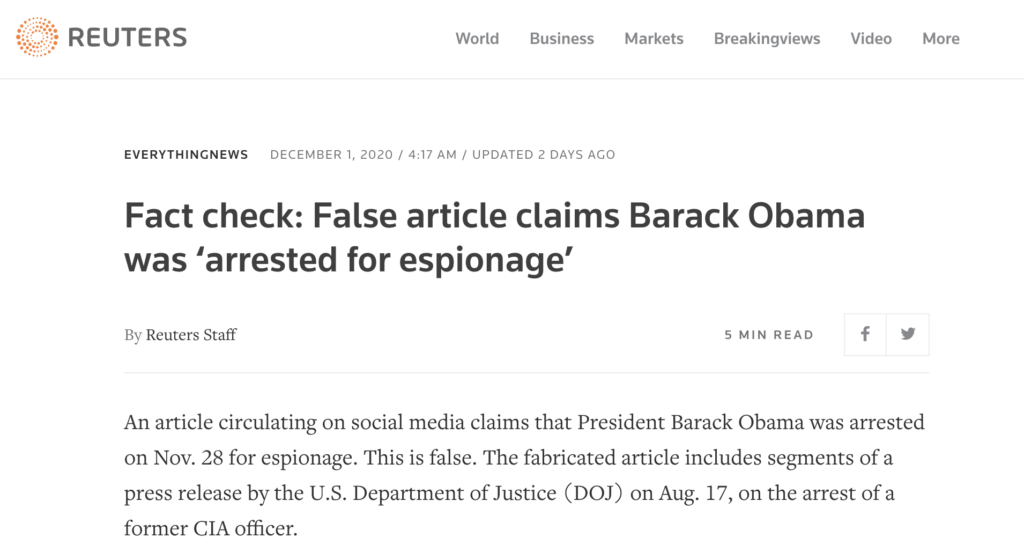Screen dimensions: 1024x560
Task: Open the Reuters Staff author byline
Action: [191, 335]
